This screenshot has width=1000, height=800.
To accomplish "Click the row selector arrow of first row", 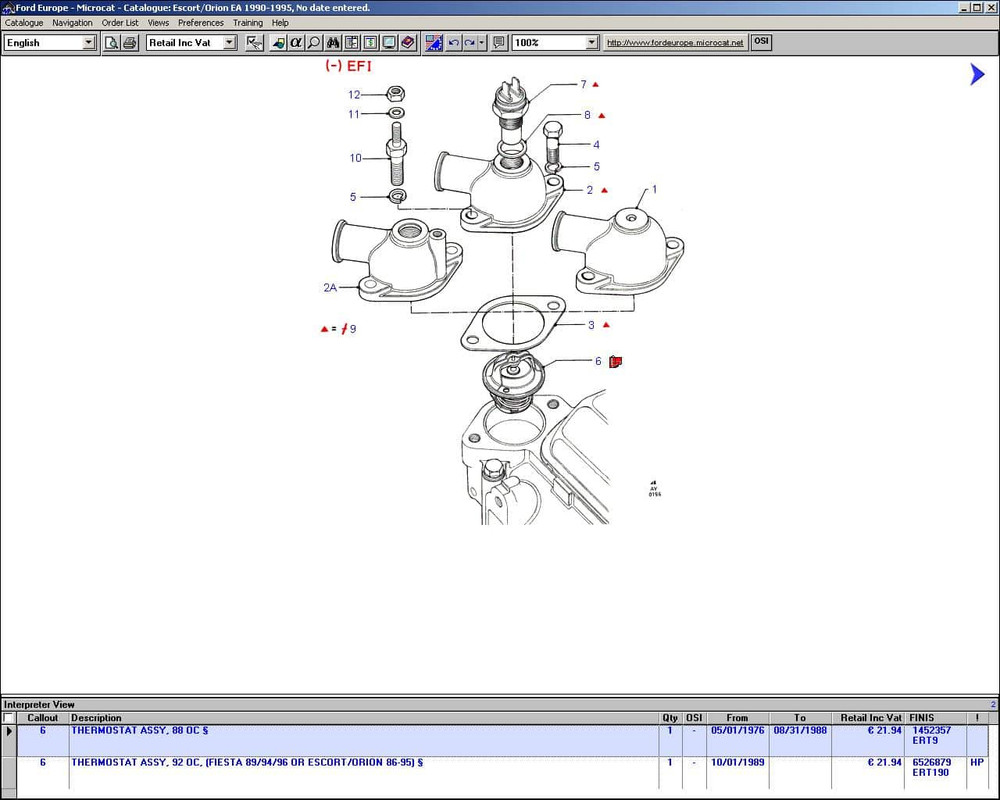I will pos(9,731).
